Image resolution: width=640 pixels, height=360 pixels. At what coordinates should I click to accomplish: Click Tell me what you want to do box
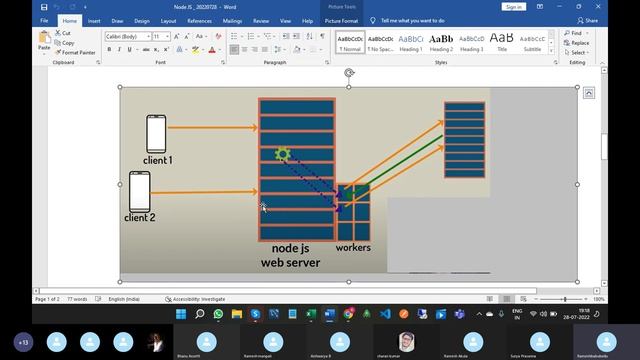pyautogui.click(x=412, y=20)
